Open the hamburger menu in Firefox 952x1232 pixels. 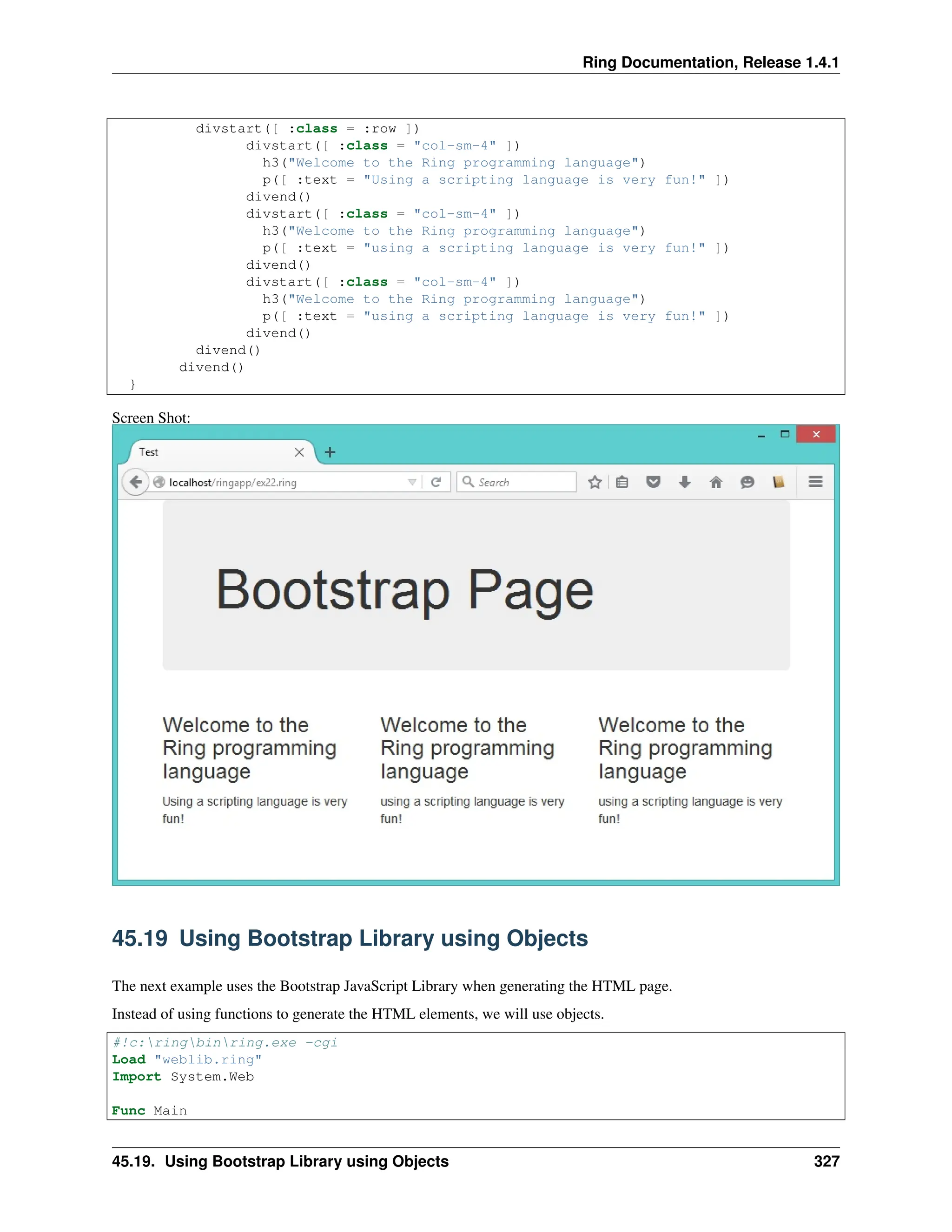tap(815, 482)
